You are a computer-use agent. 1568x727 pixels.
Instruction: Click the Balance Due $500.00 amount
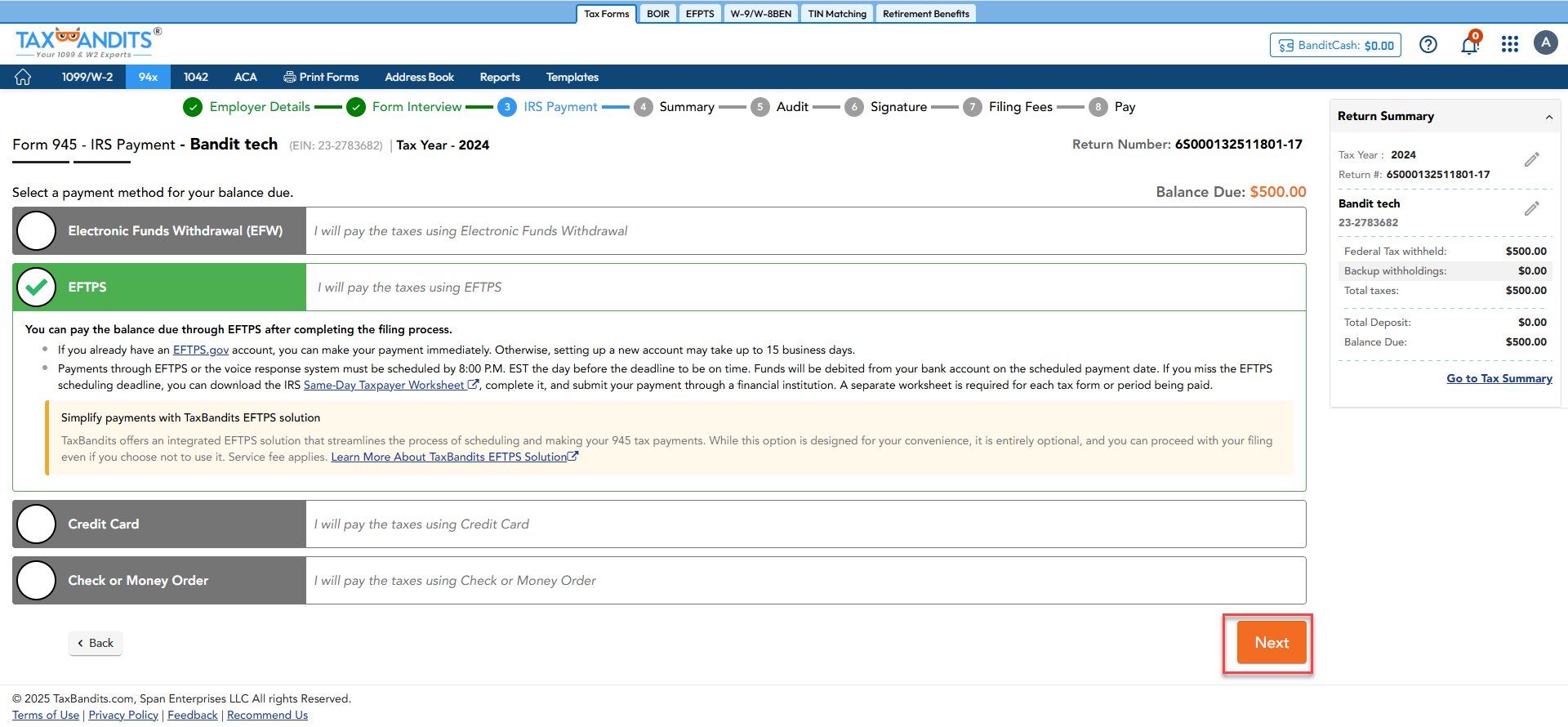(1278, 192)
